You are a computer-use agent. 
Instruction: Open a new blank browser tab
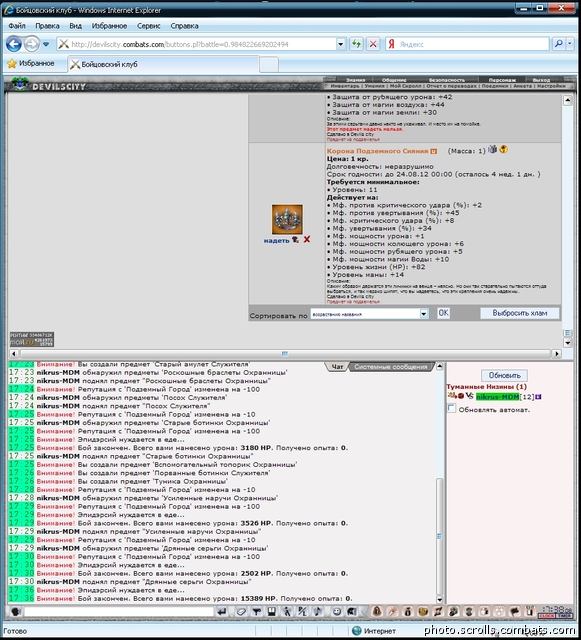[269, 65]
